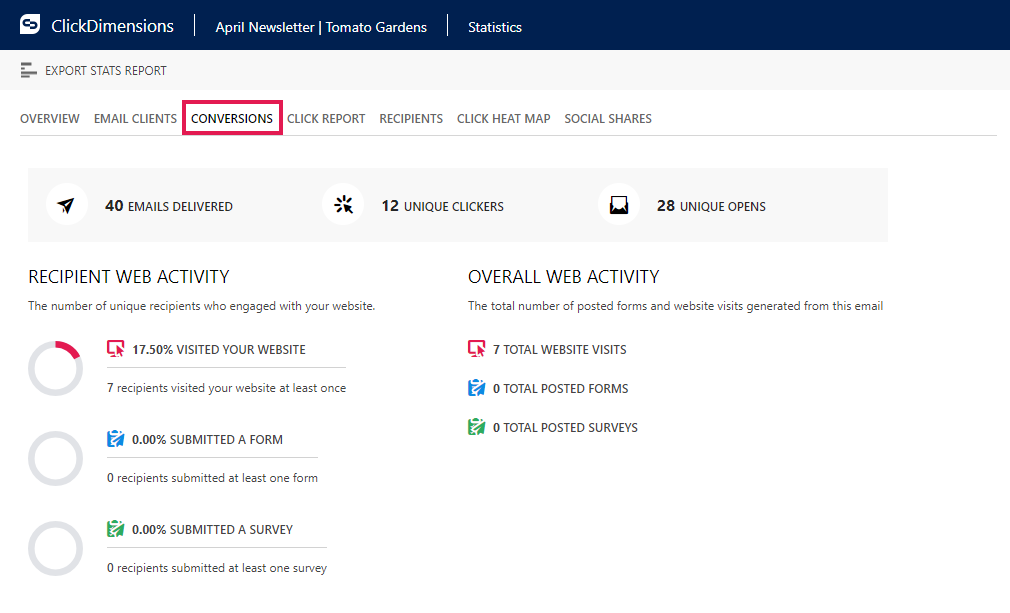The height and width of the screenshot is (613, 1010).
Task: Click the 17.50% Visited Your Website label
Action: click(219, 350)
